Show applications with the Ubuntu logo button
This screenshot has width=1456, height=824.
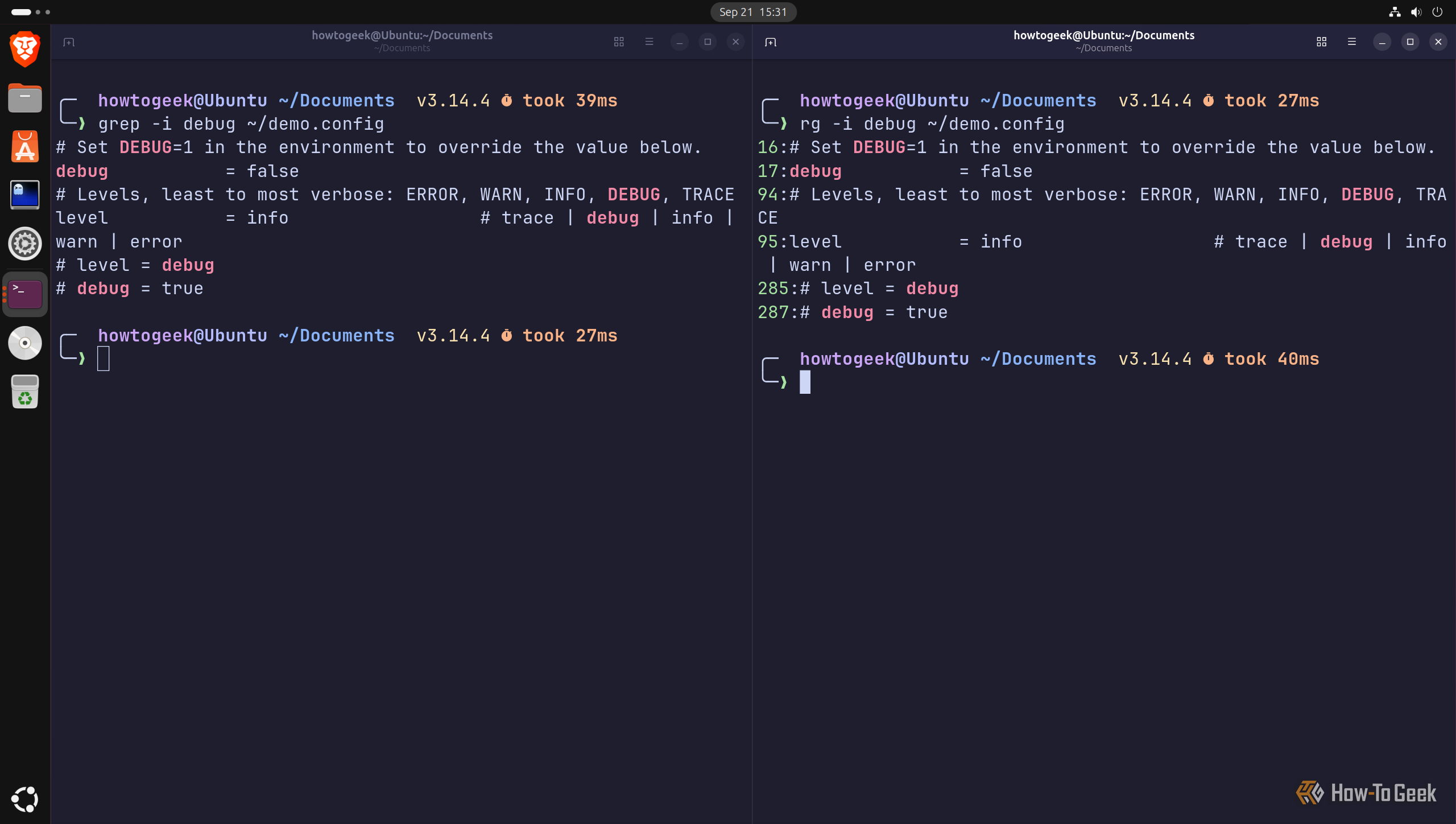25,800
